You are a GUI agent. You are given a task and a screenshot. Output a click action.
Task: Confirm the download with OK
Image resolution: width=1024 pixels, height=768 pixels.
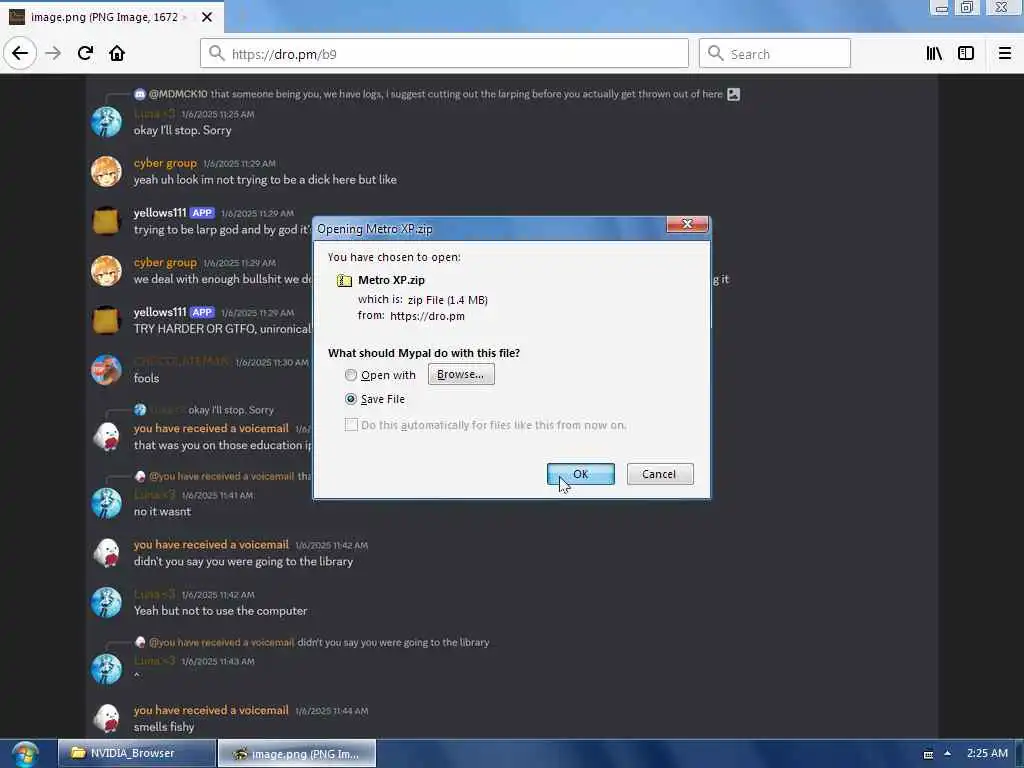pos(581,474)
